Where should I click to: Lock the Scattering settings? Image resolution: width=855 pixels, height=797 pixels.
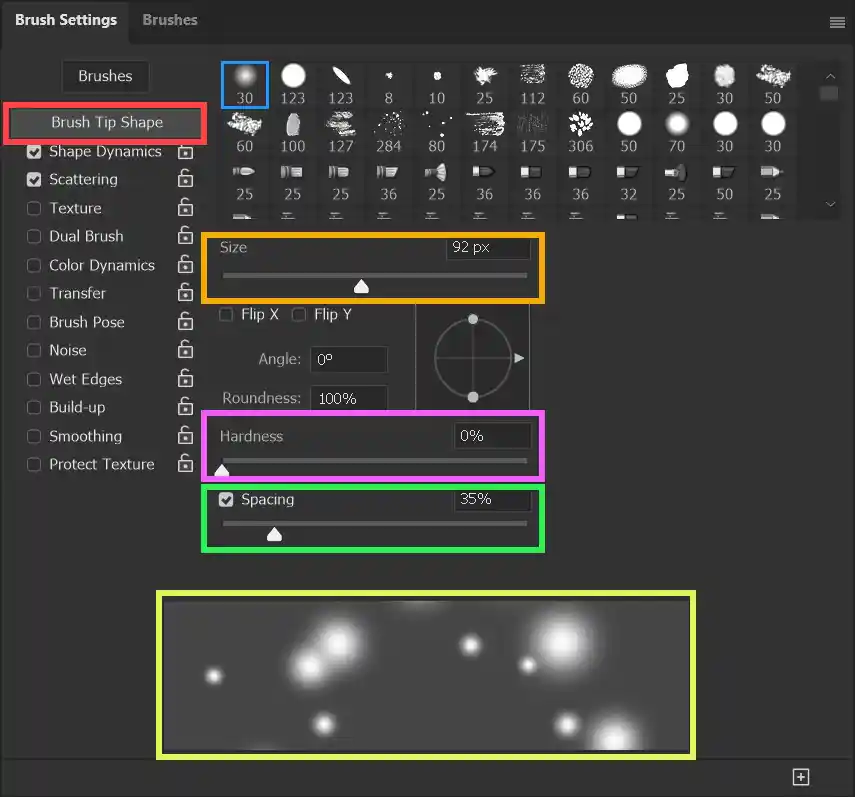[185, 180]
